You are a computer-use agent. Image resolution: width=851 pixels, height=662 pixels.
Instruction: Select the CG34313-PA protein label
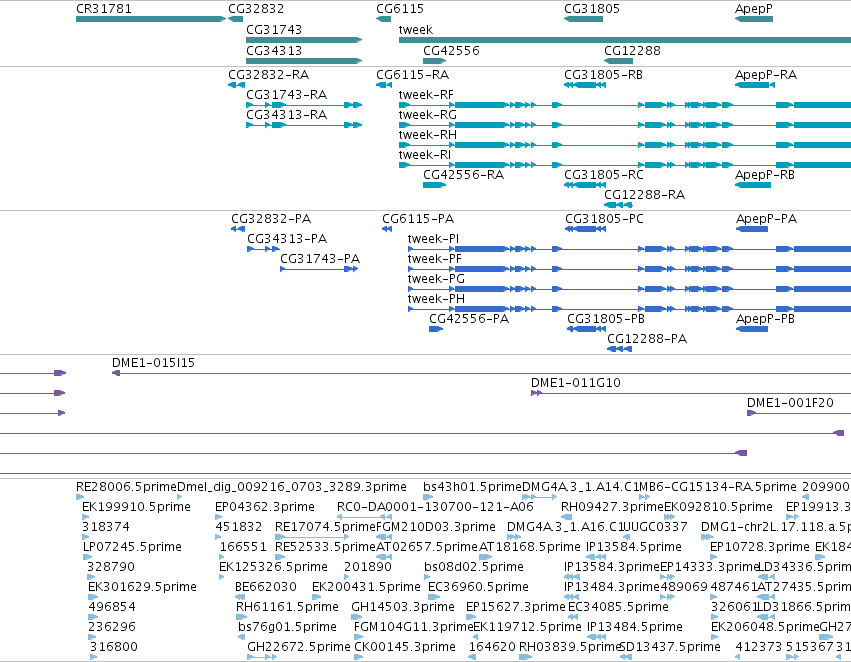click(x=287, y=239)
